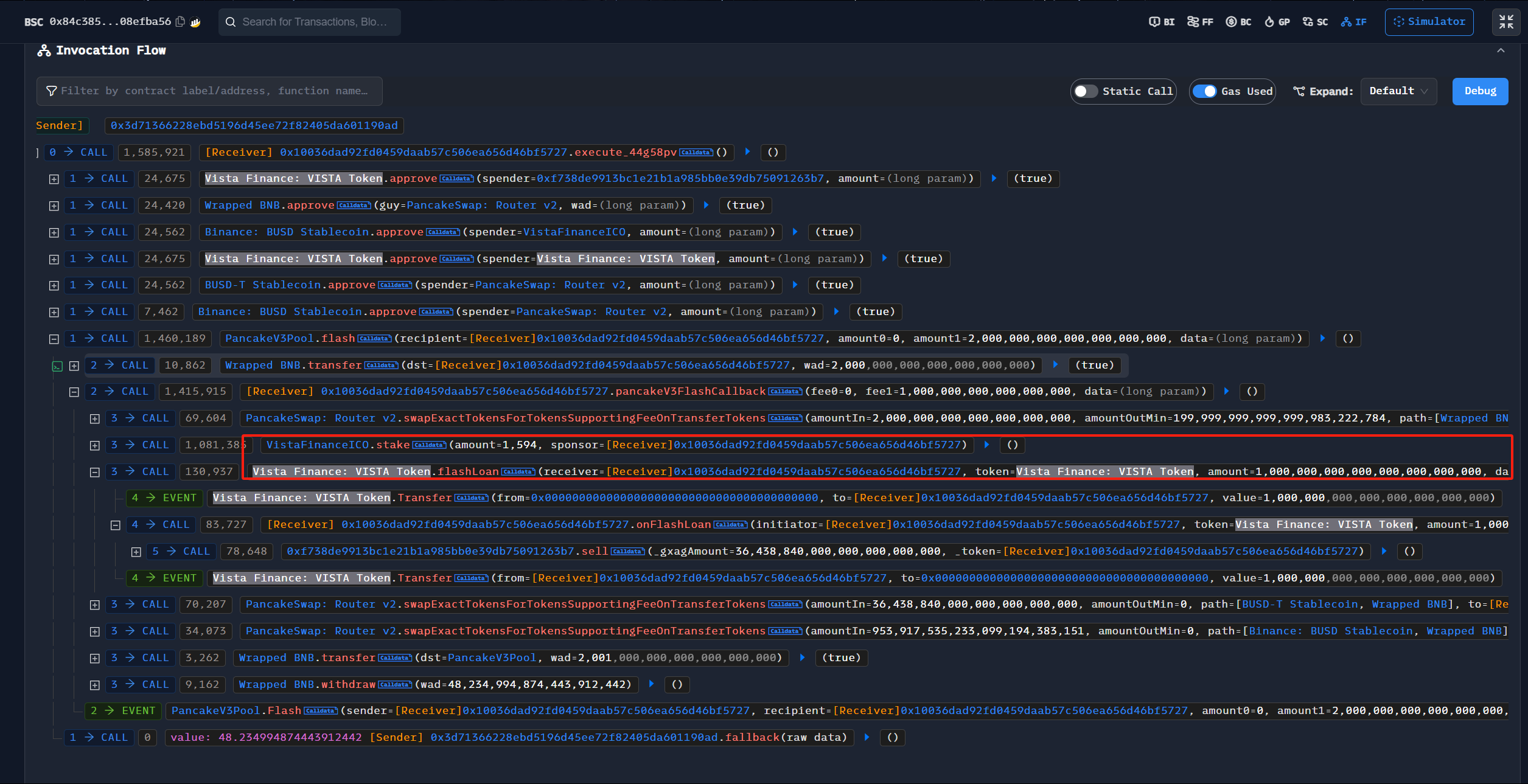Collapse the PancakeV3Pool.flash call row
Image resolution: width=1528 pixels, height=784 pixels.
(54, 339)
